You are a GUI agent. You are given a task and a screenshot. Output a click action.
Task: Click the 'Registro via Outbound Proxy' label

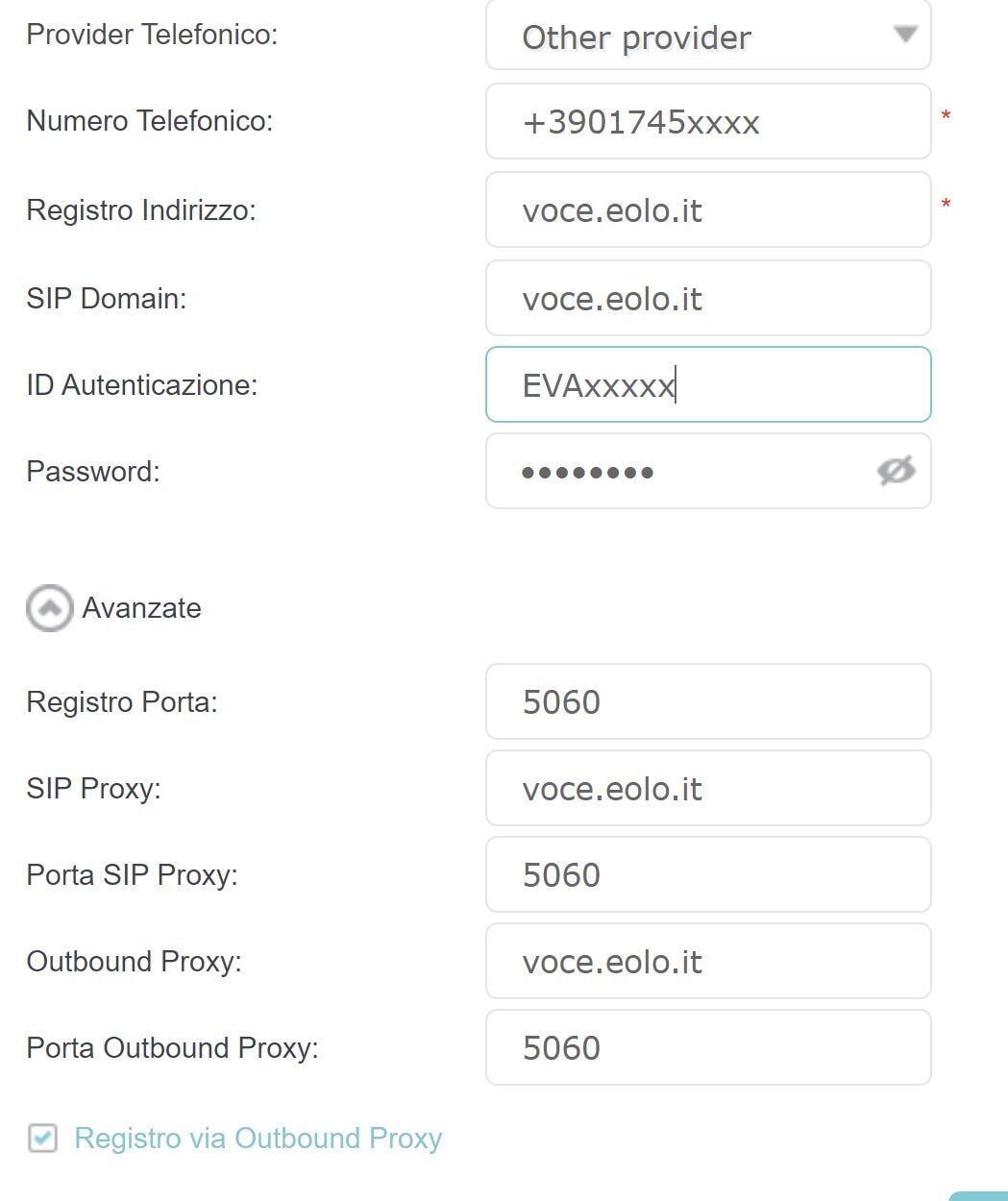pyautogui.click(x=258, y=1139)
